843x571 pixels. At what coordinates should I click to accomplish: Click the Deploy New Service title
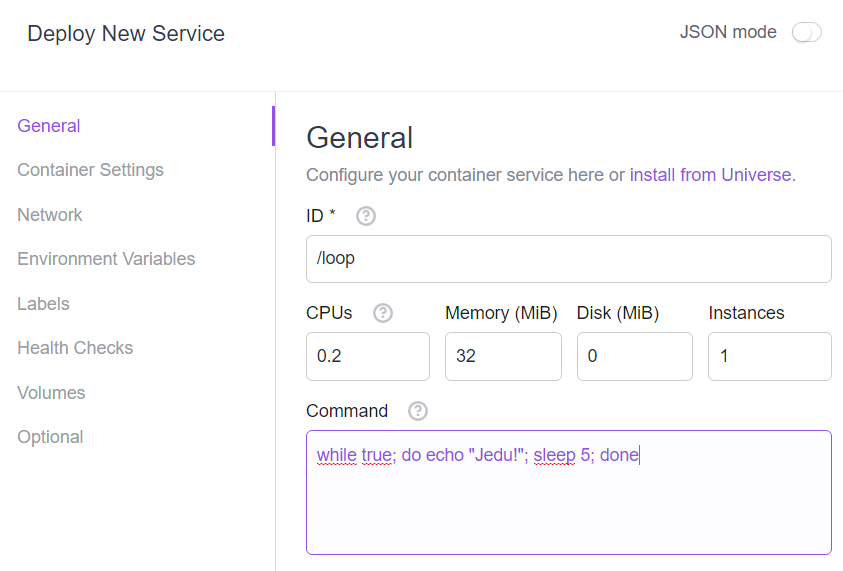[x=126, y=33]
